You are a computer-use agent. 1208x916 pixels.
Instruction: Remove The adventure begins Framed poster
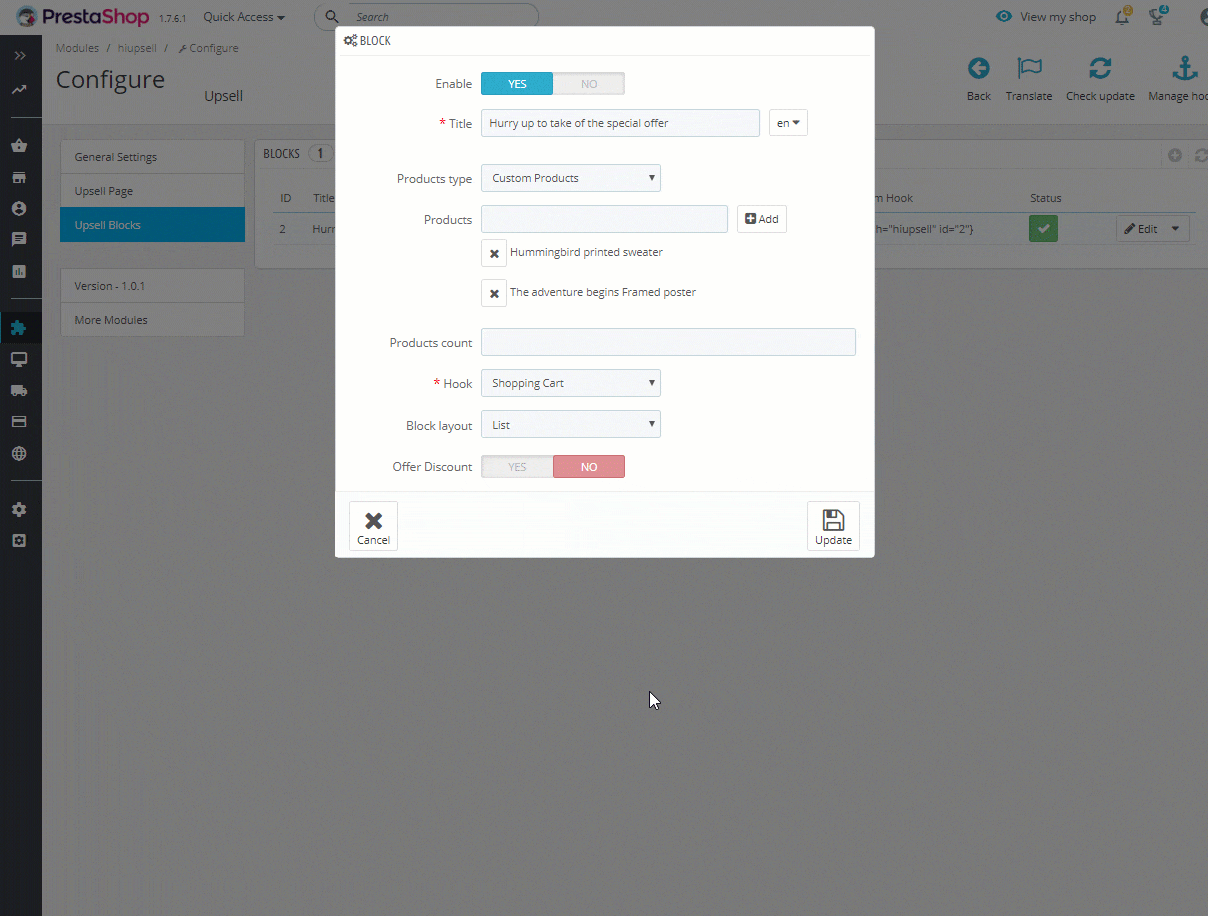point(494,293)
